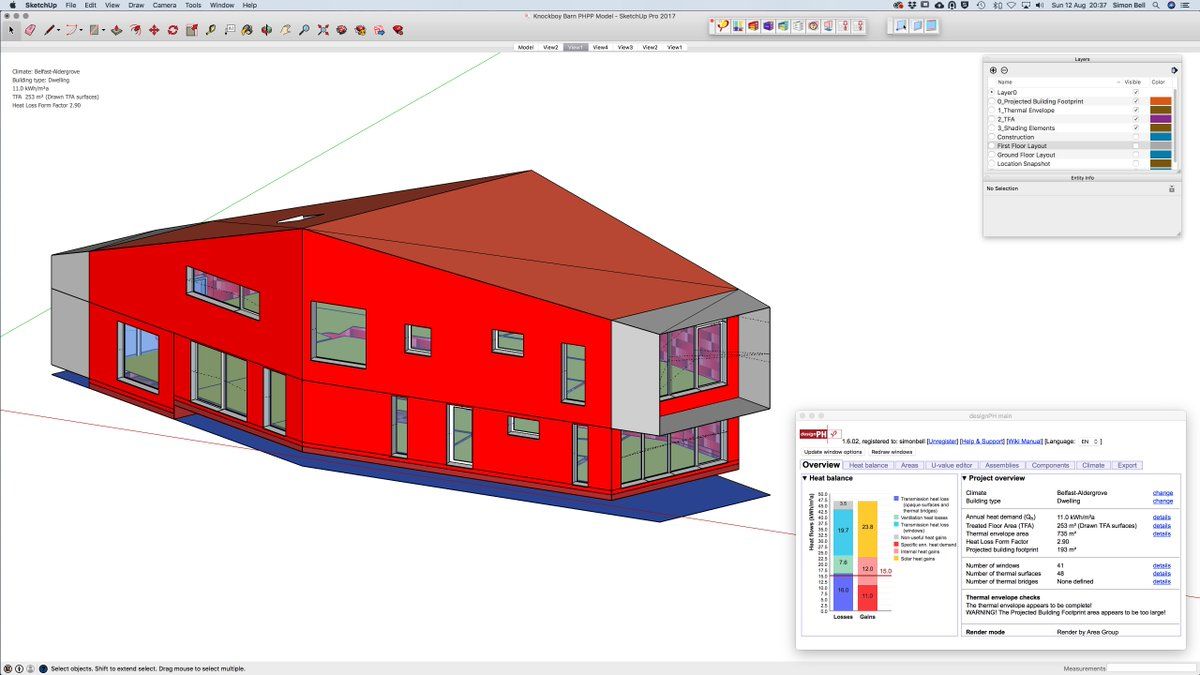The width and height of the screenshot is (1200, 675).
Task: Show the Construction layer
Action: pos(1135,137)
